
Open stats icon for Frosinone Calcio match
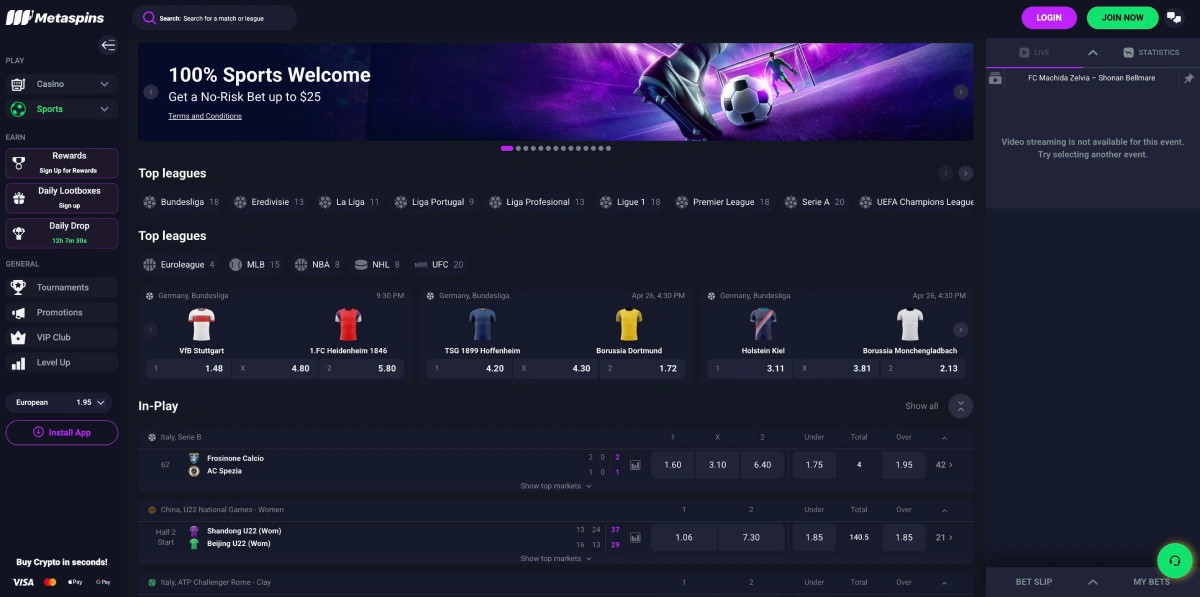(x=635, y=465)
